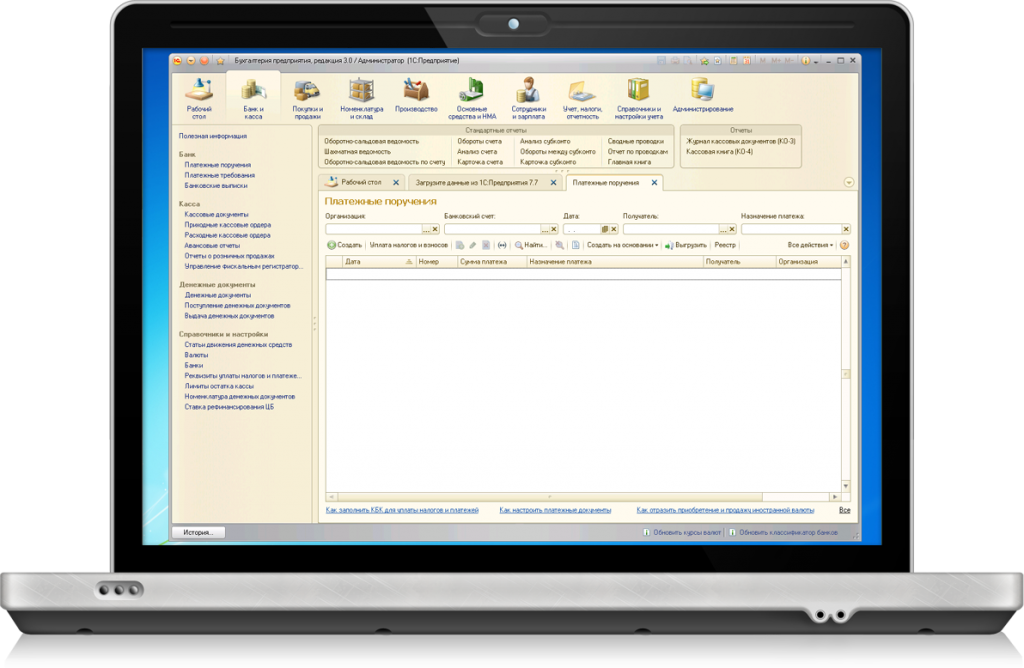Viewport: 1024px width, 668px height.
Task: Clear the Назначение платежа filter field
Action: pyautogui.click(x=846, y=229)
